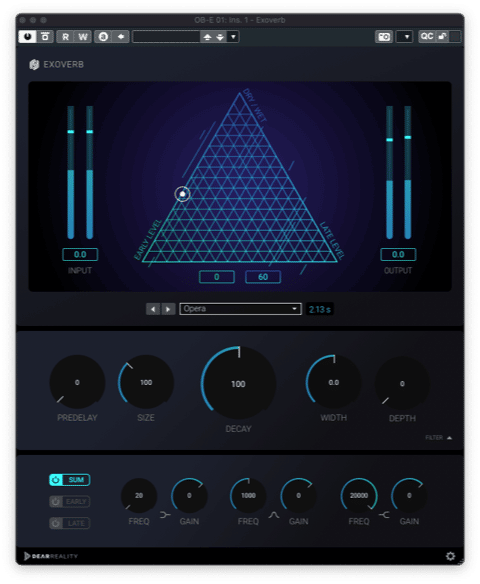This screenshot has width=480, height=584.
Task: Click the Dear Reality logo
Action: point(51,556)
